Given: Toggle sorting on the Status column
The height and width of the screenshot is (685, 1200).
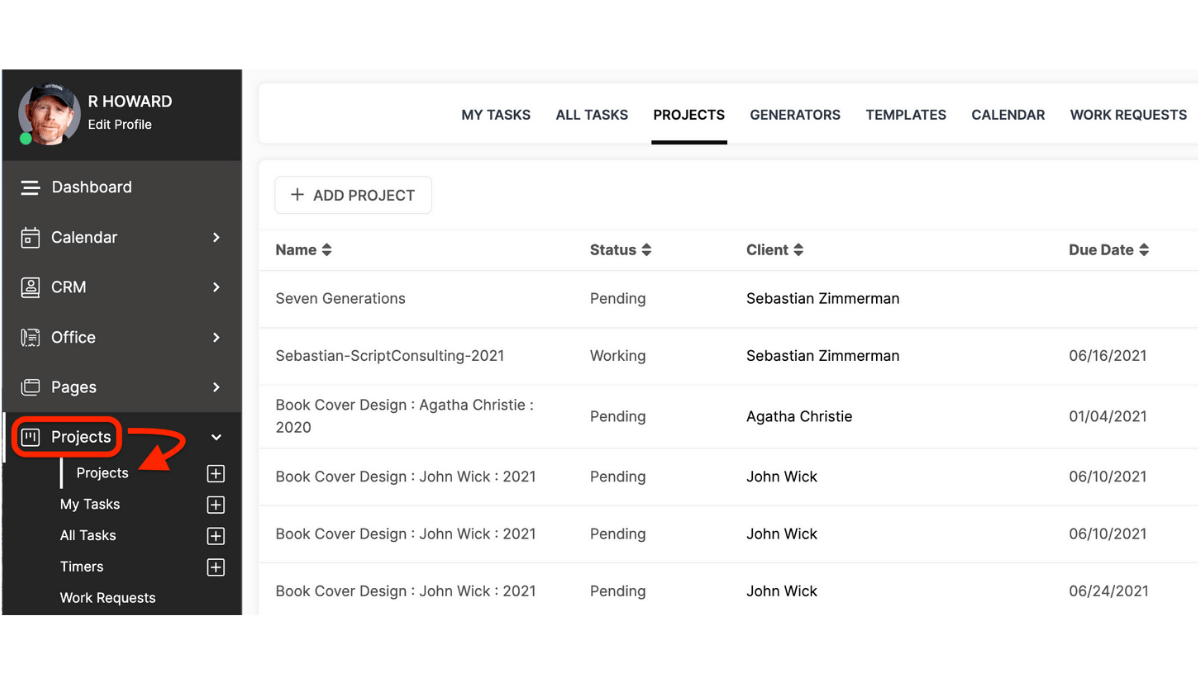Looking at the screenshot, I should point(647,249).
